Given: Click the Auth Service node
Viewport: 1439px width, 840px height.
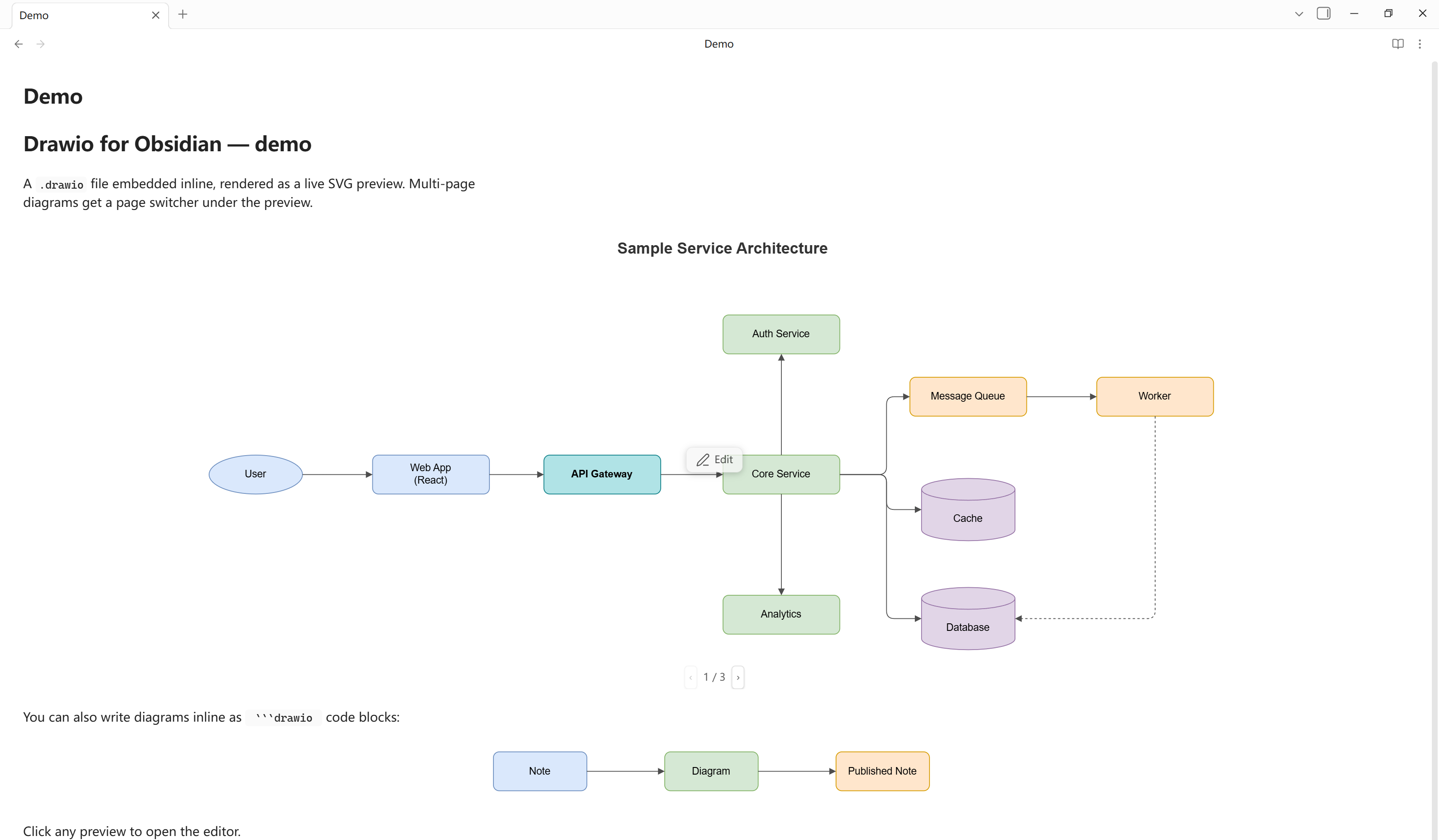Looking at the screenshot, I should (x=781, y=334).
